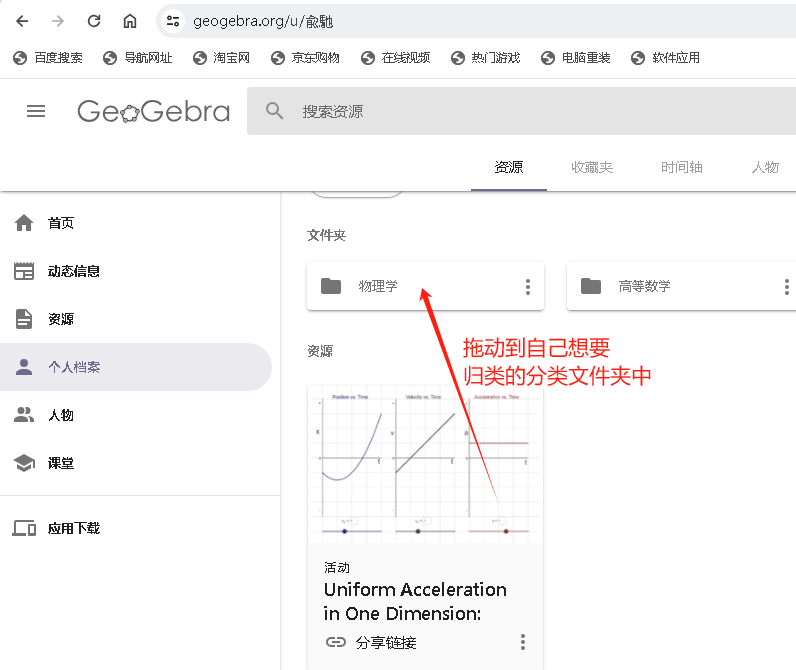The height and width of the screenshot is (670, 796).
Task: Click the home icon beside 首页
Action: (x=24, y=223)
